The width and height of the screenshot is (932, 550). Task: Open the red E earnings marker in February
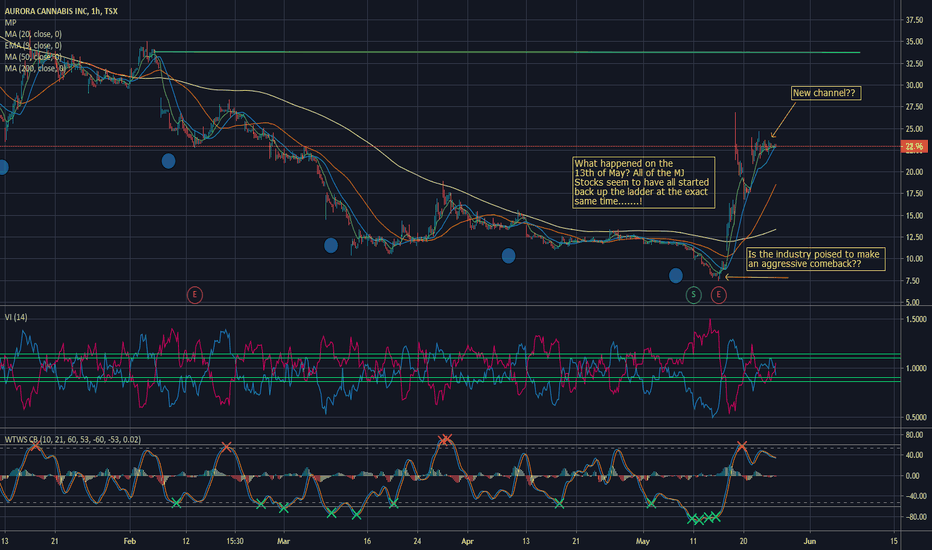[194, 294]
